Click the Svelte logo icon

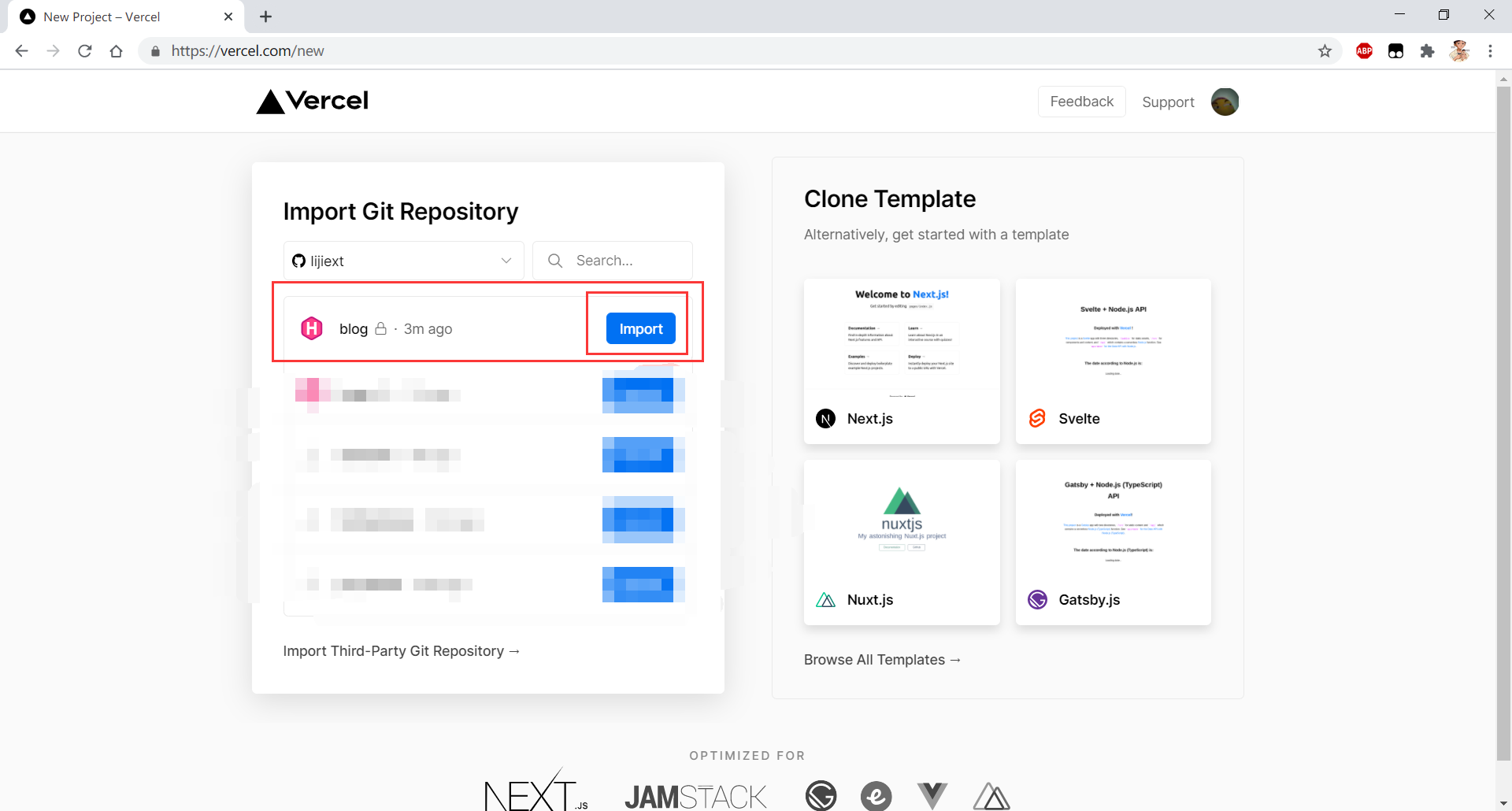[1037, 419]
